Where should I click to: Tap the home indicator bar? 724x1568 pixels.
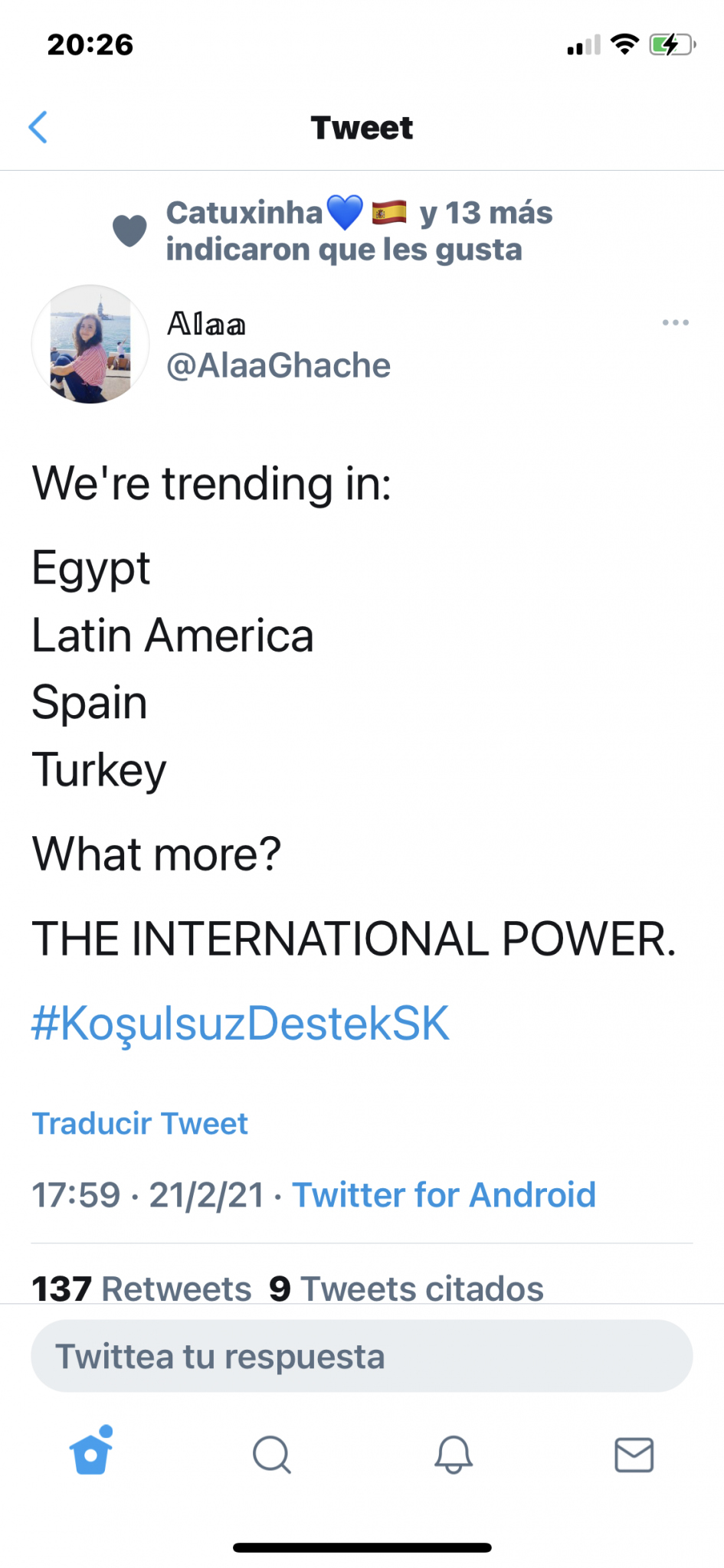362,1547
